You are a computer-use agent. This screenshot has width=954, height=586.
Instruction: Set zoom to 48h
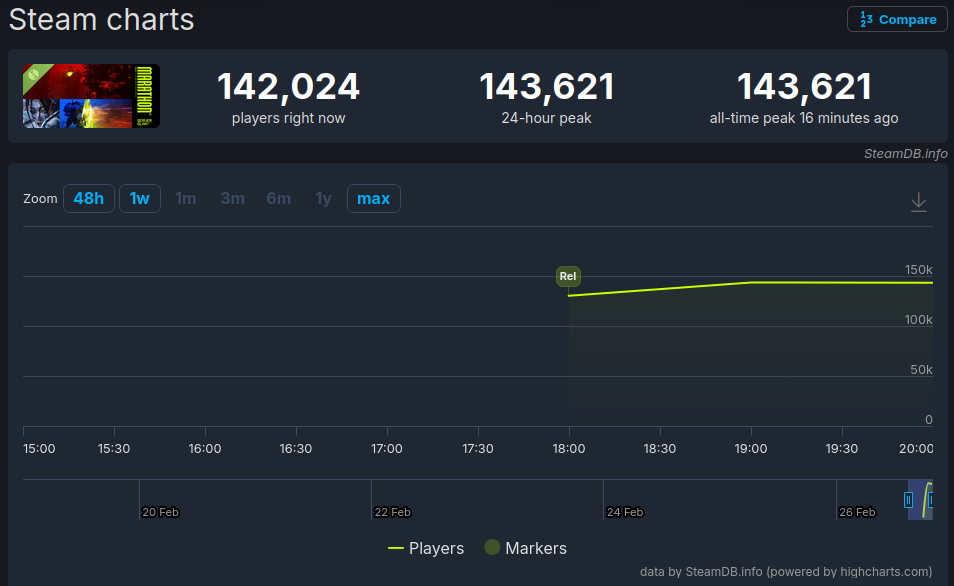(89, 198)
